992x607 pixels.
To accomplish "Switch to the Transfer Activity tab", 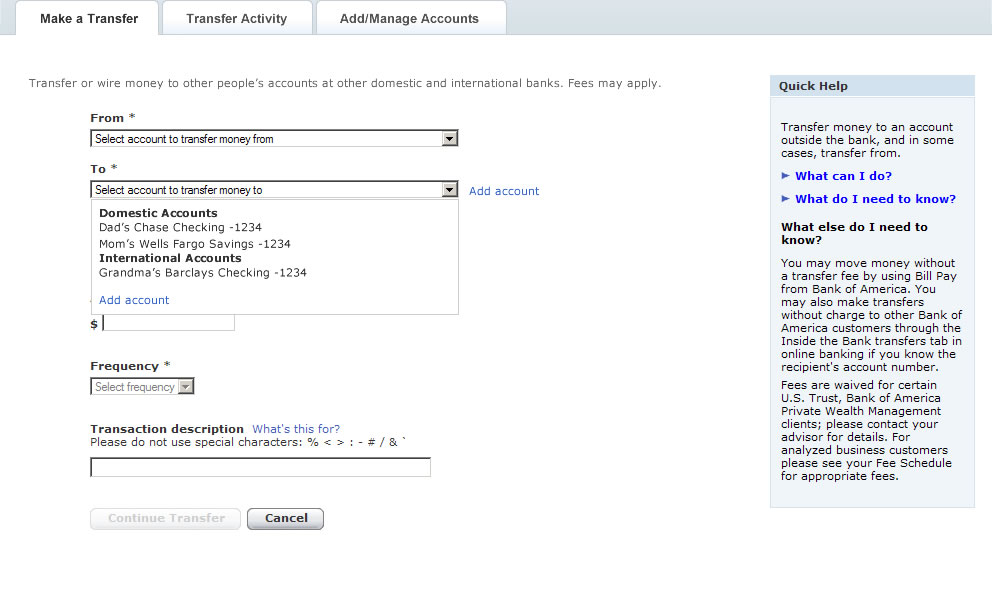I will tap(237, 18).
